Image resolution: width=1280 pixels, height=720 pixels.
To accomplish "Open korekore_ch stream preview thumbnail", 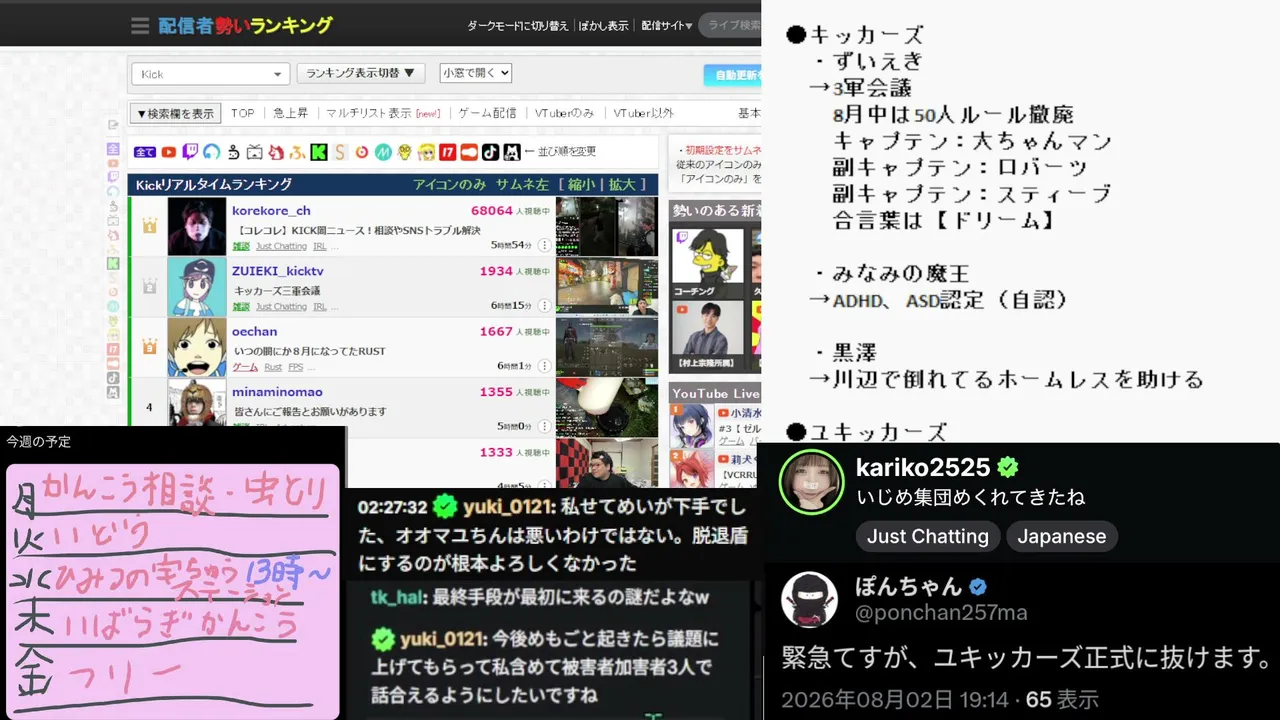I will click(607, 226).
